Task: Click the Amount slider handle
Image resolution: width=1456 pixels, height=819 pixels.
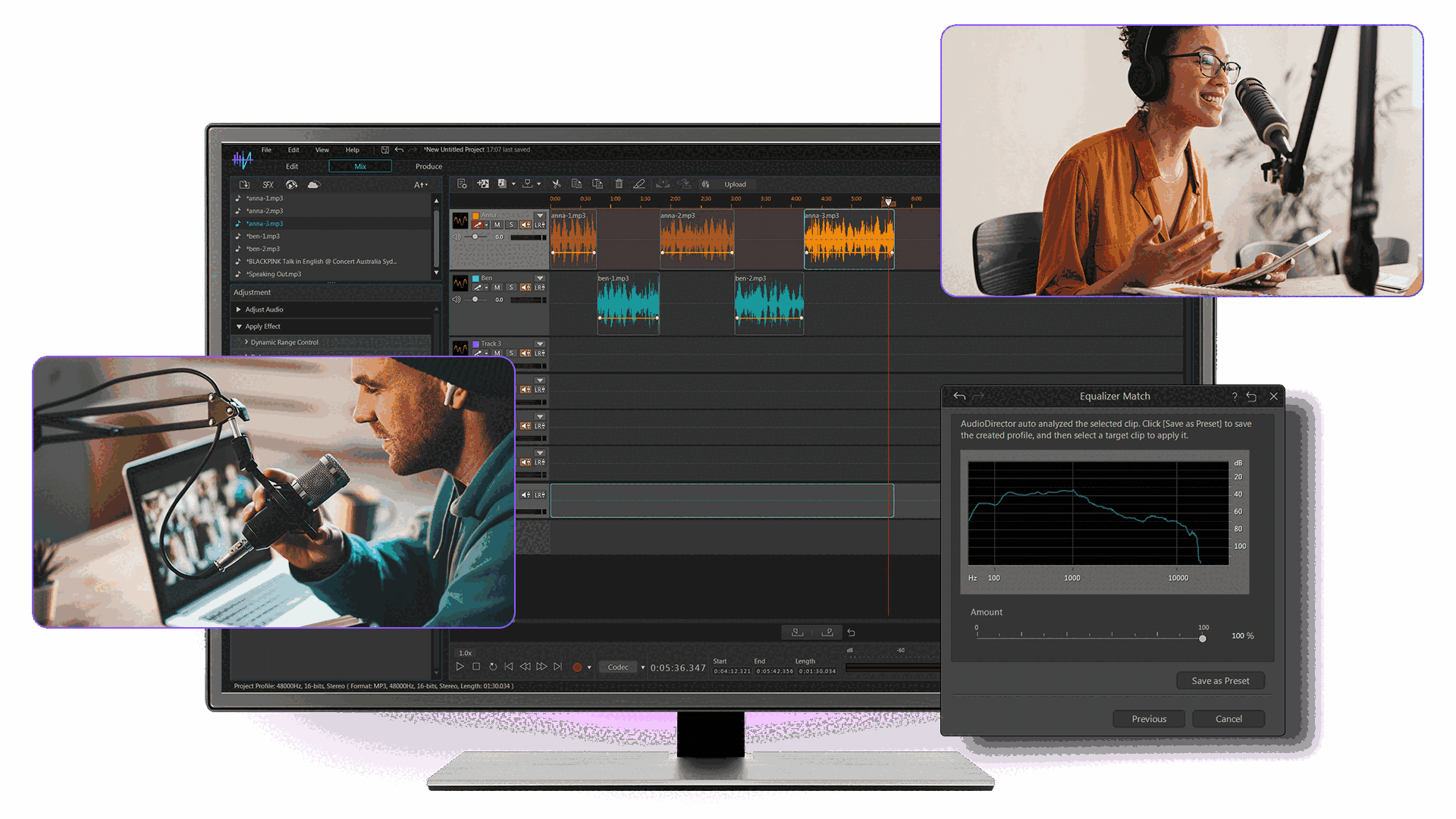Action: [1203, 639]
